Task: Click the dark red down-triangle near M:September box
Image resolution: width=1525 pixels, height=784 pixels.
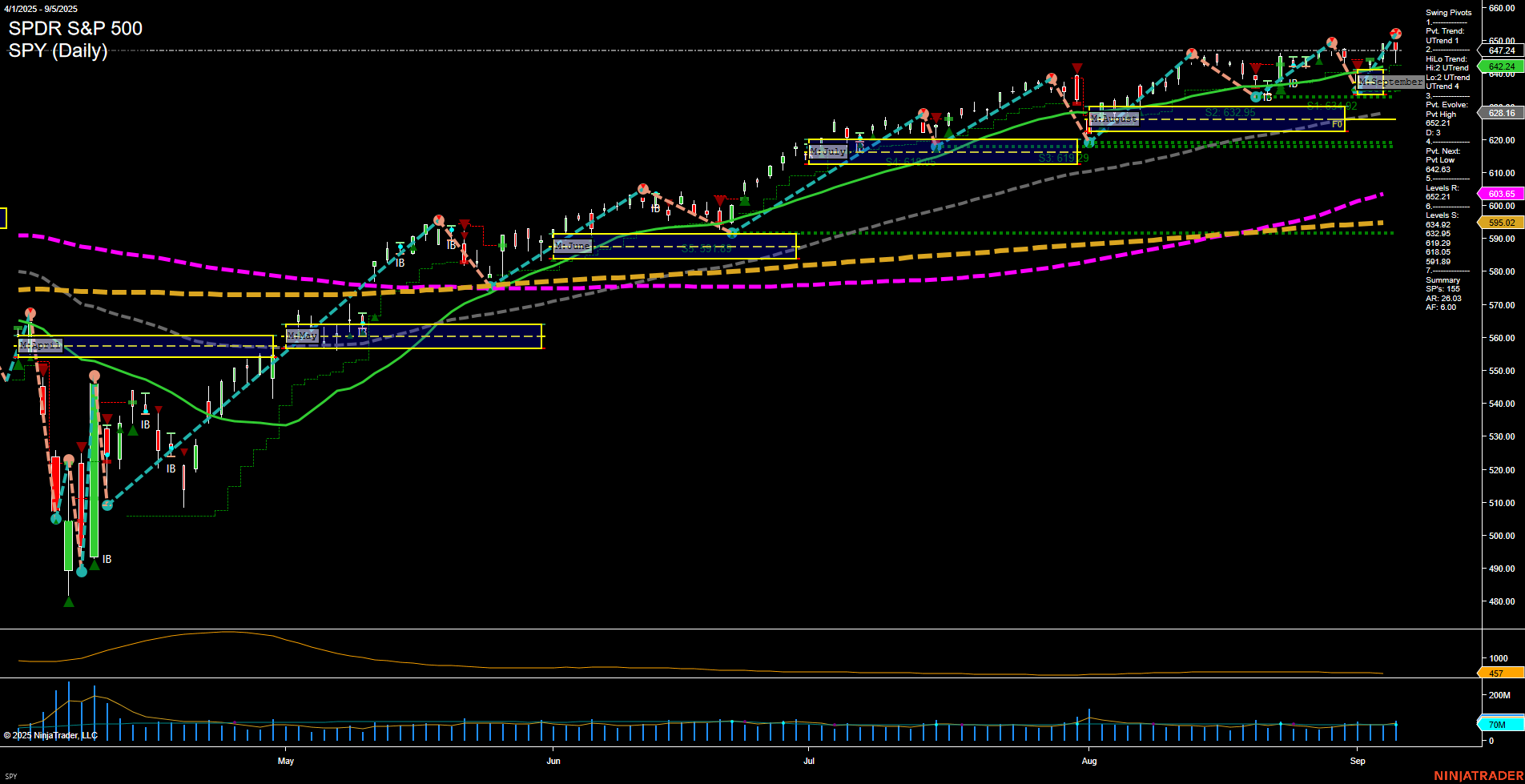Action: 1357,65
